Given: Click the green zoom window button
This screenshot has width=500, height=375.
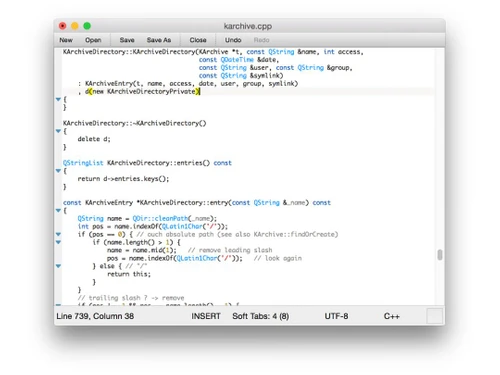Looking at the screenshot, I should 87,26.
